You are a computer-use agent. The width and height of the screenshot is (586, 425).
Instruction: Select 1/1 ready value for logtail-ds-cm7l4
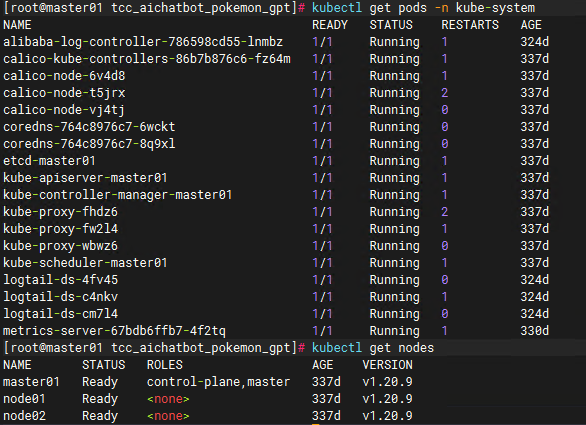click(323, 314)
